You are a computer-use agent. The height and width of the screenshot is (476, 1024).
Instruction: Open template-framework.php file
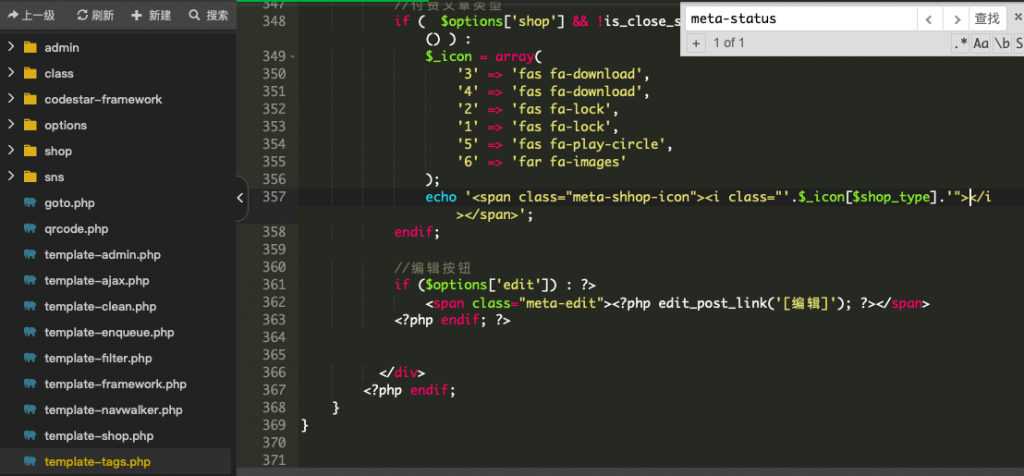[116, 384]
